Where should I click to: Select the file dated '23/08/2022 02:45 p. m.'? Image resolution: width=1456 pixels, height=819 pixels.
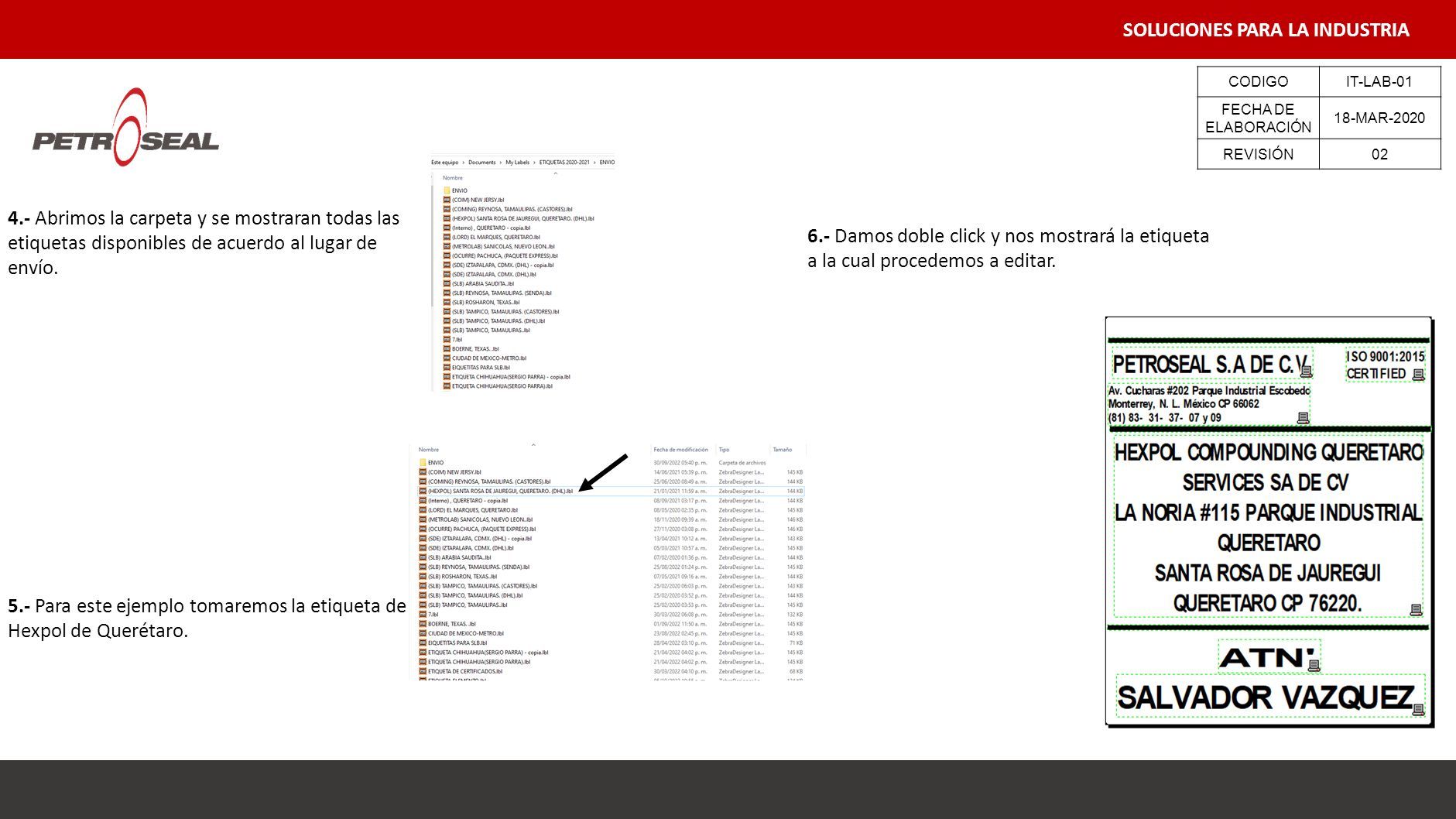680,633
